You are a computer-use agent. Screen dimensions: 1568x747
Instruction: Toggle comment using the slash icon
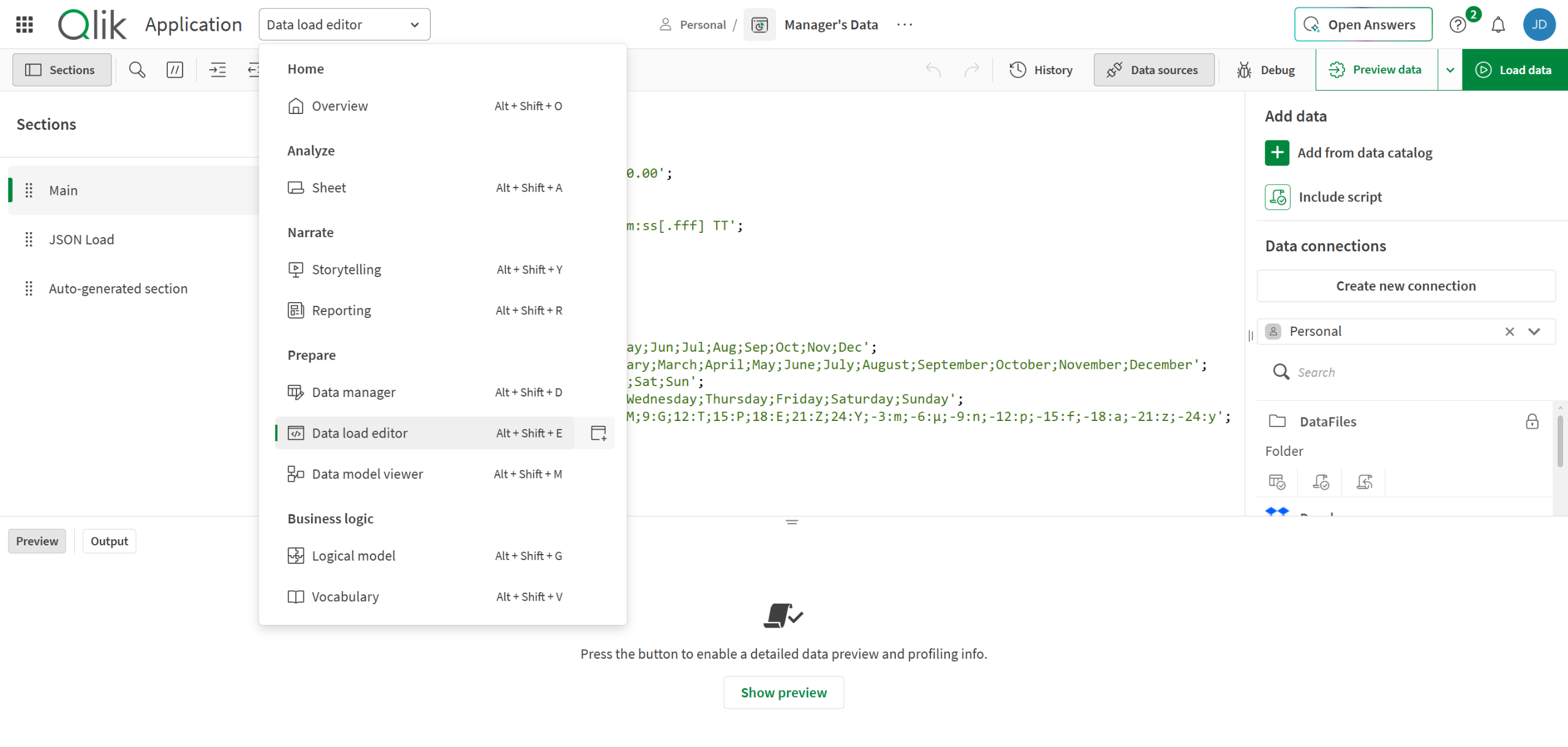coord(175,70)
